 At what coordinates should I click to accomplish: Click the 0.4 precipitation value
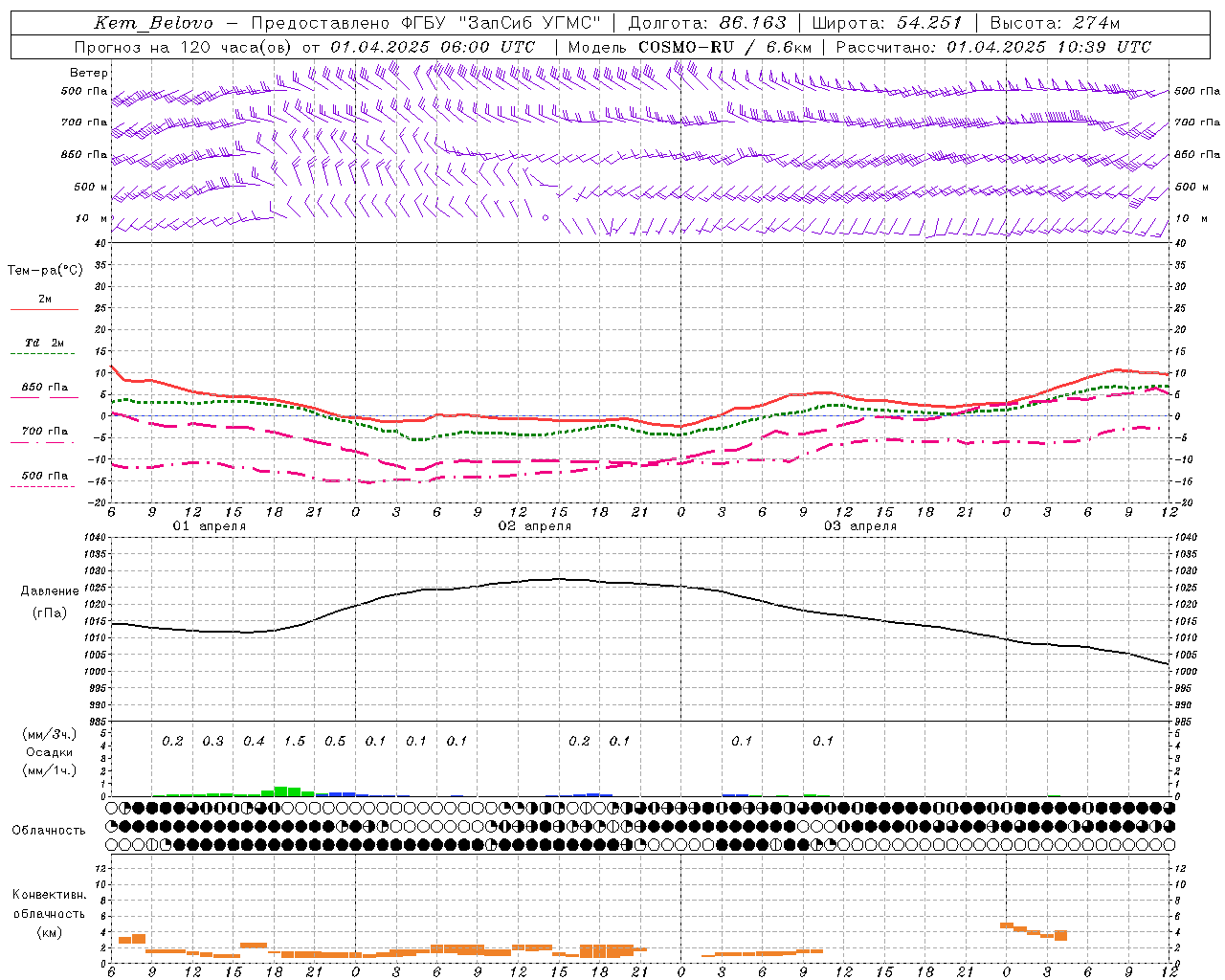pyautogui.click(x=254, y=741)
